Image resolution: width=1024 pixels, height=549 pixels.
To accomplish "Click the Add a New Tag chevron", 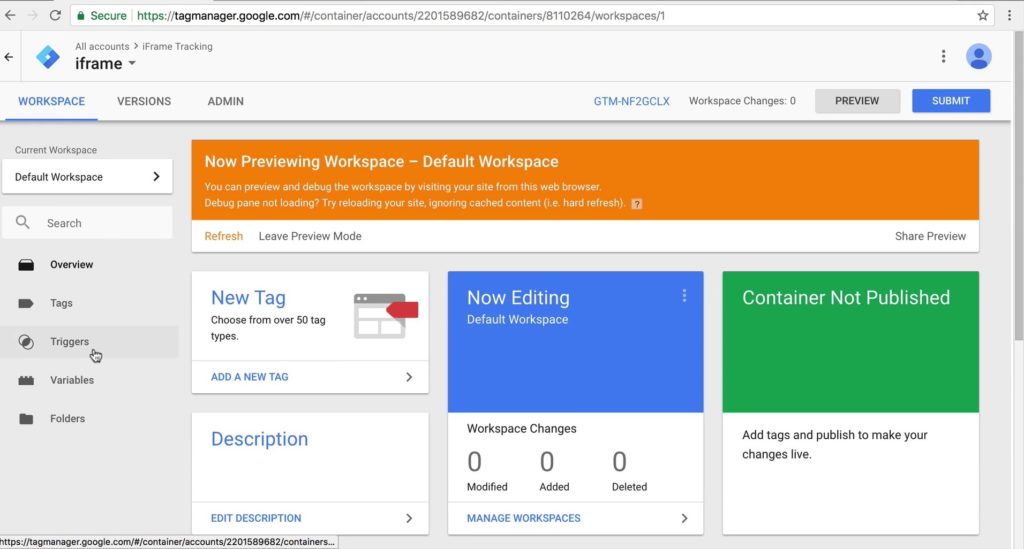I will [x=409, y=377].
